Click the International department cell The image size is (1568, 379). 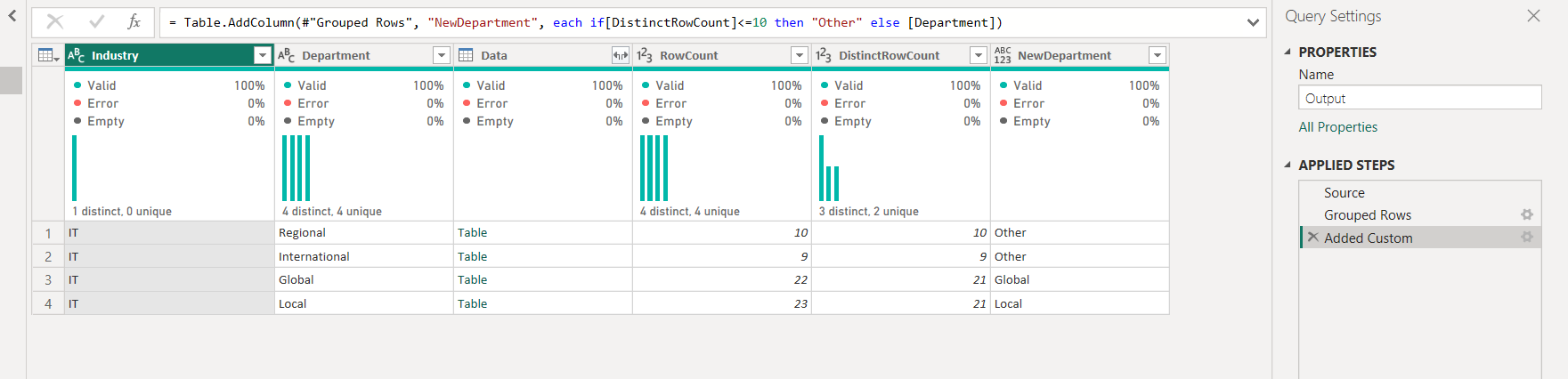coord(364,256)
